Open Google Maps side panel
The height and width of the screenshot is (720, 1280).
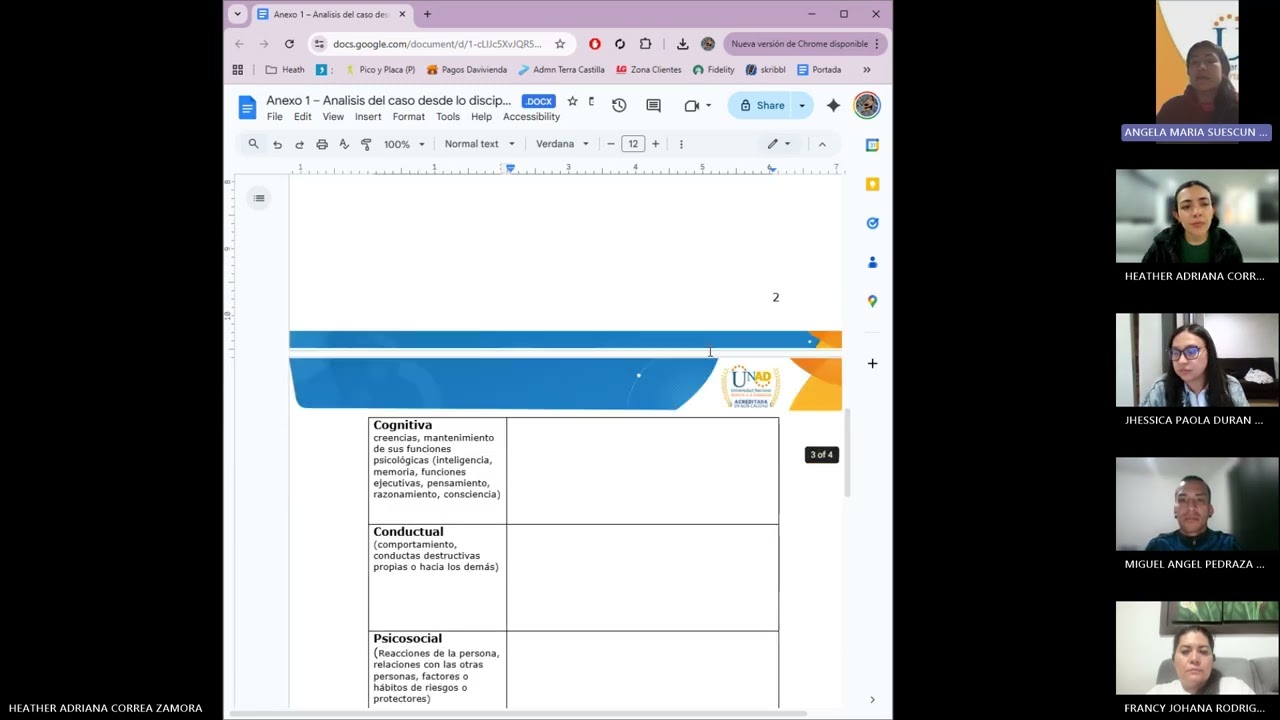coord(872,301)
